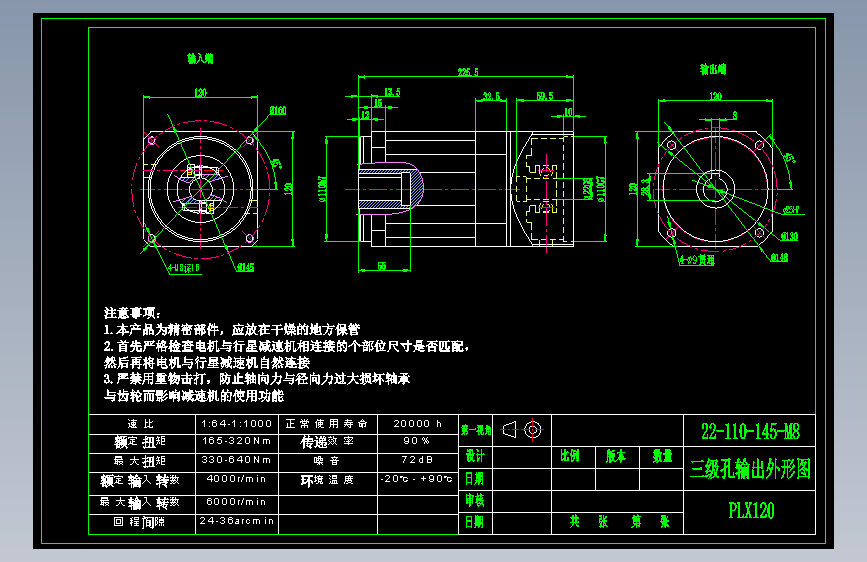Screen dimensions: 867x562
Task: Click the 审核 label in title block
Action: click(475, 501)
